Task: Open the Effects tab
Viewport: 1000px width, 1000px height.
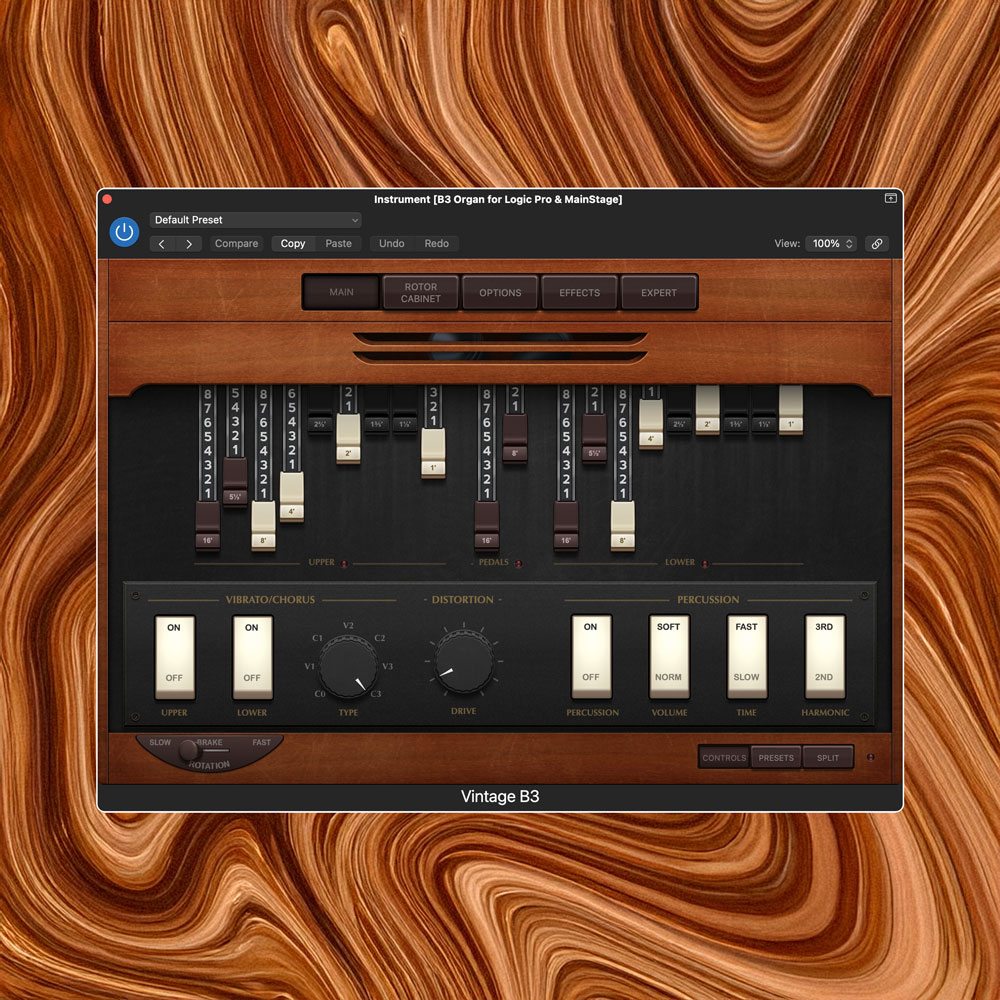Action: (579, 293)
